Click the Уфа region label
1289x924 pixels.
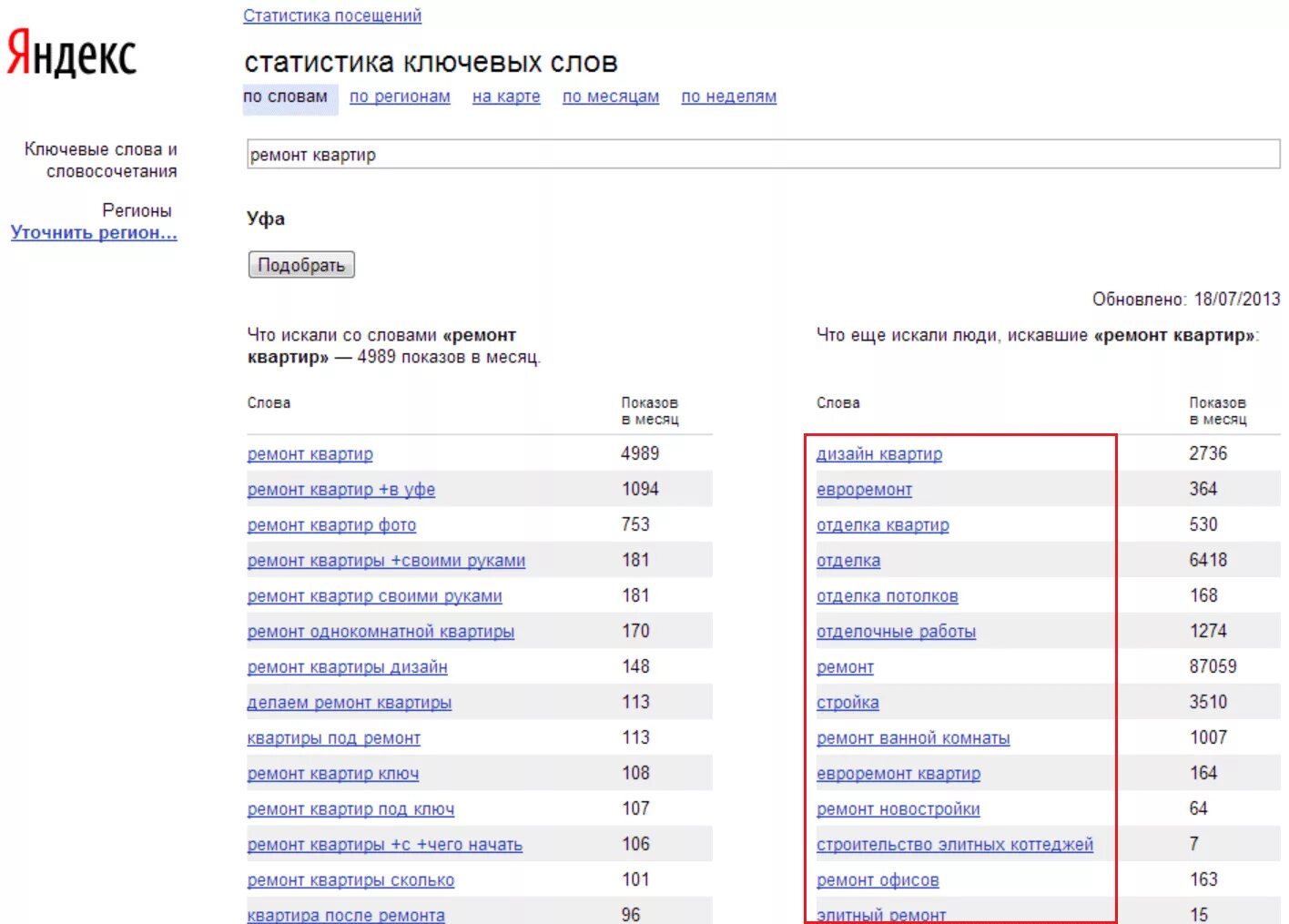(x=266, y=218)
